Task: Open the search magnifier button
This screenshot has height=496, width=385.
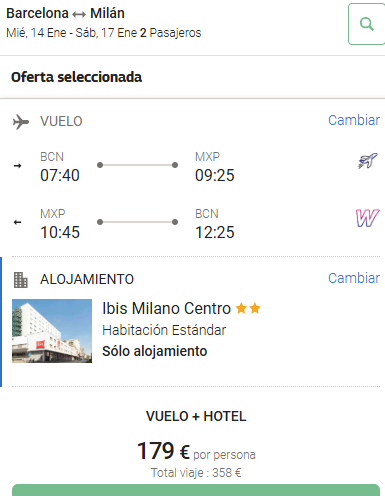Action: coord(367,24)
